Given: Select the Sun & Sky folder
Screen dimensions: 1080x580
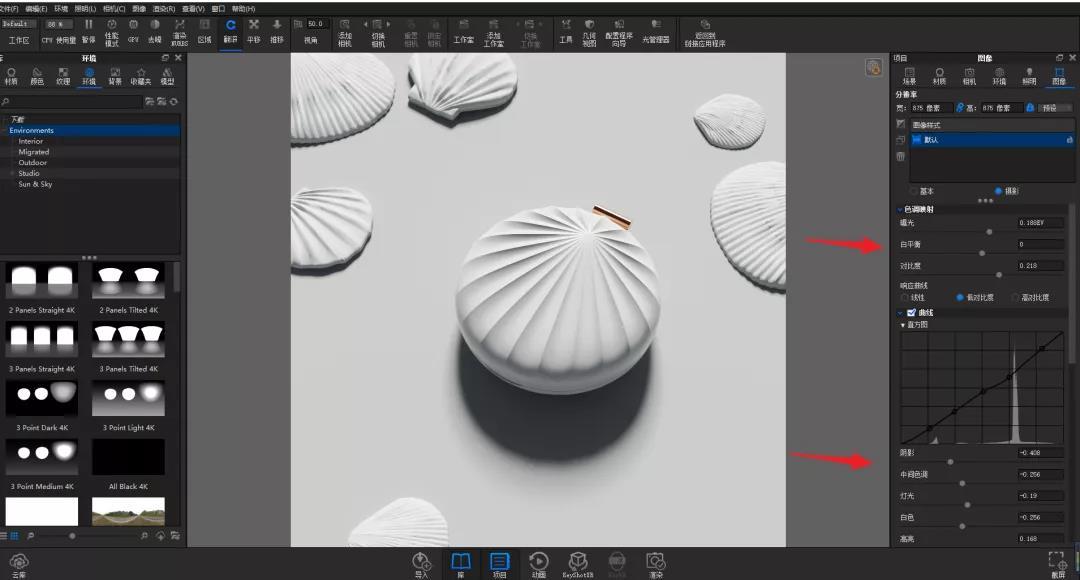Looking at the screenshot, I should pyautogui.click(x=35, y=185).
